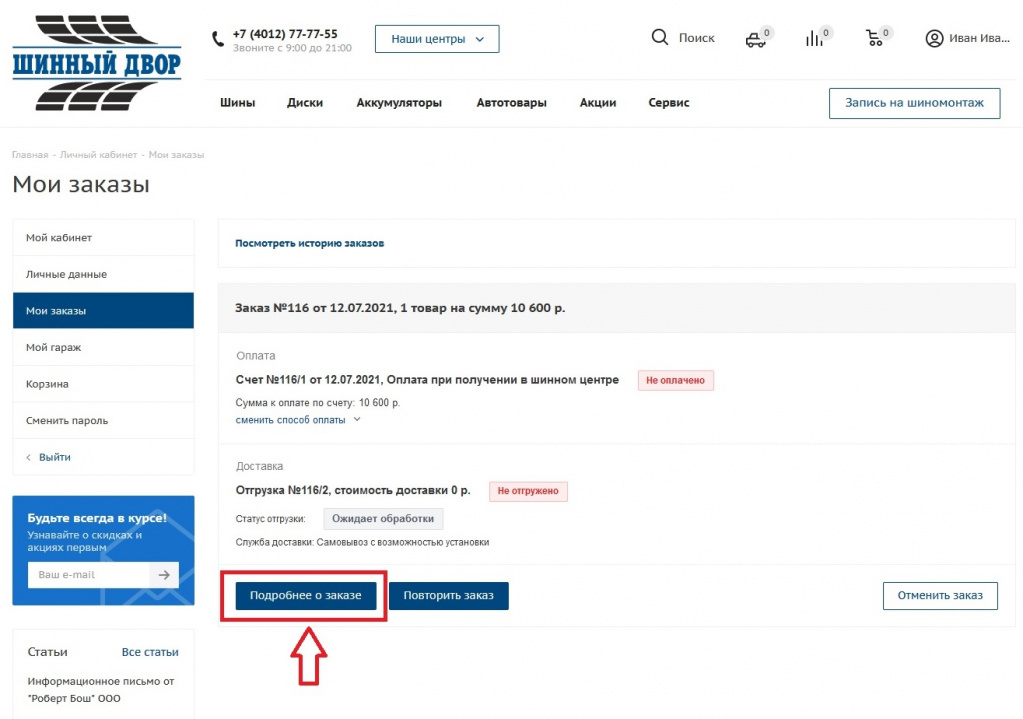The image size is (1023, 719).
Task: Click Повторить заказ button
Action: pyautogui.click(x=448, y=595)
